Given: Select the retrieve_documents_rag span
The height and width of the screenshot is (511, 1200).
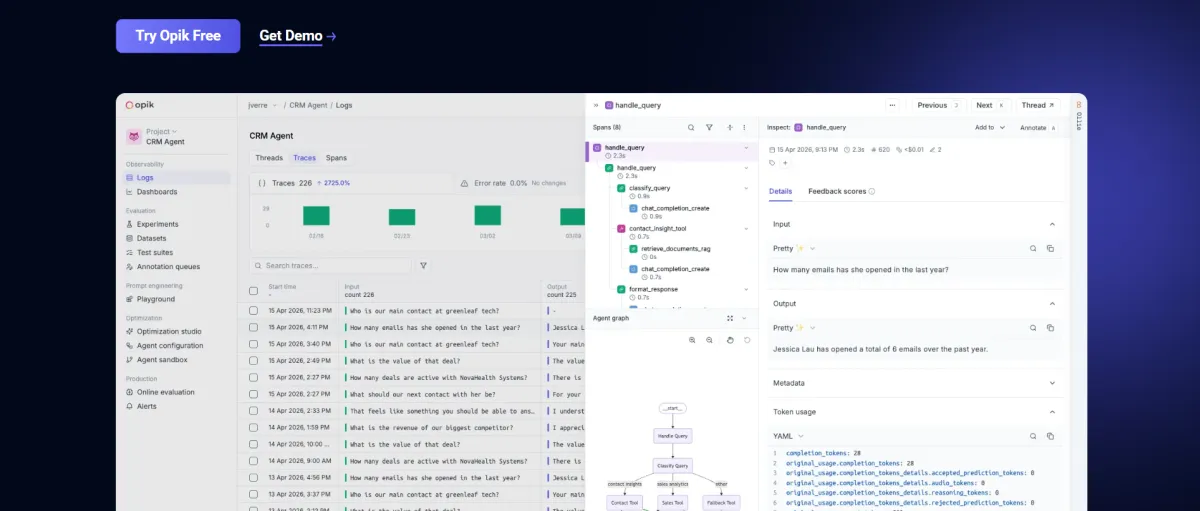Looking at the screenshot, I should (675, 249).
